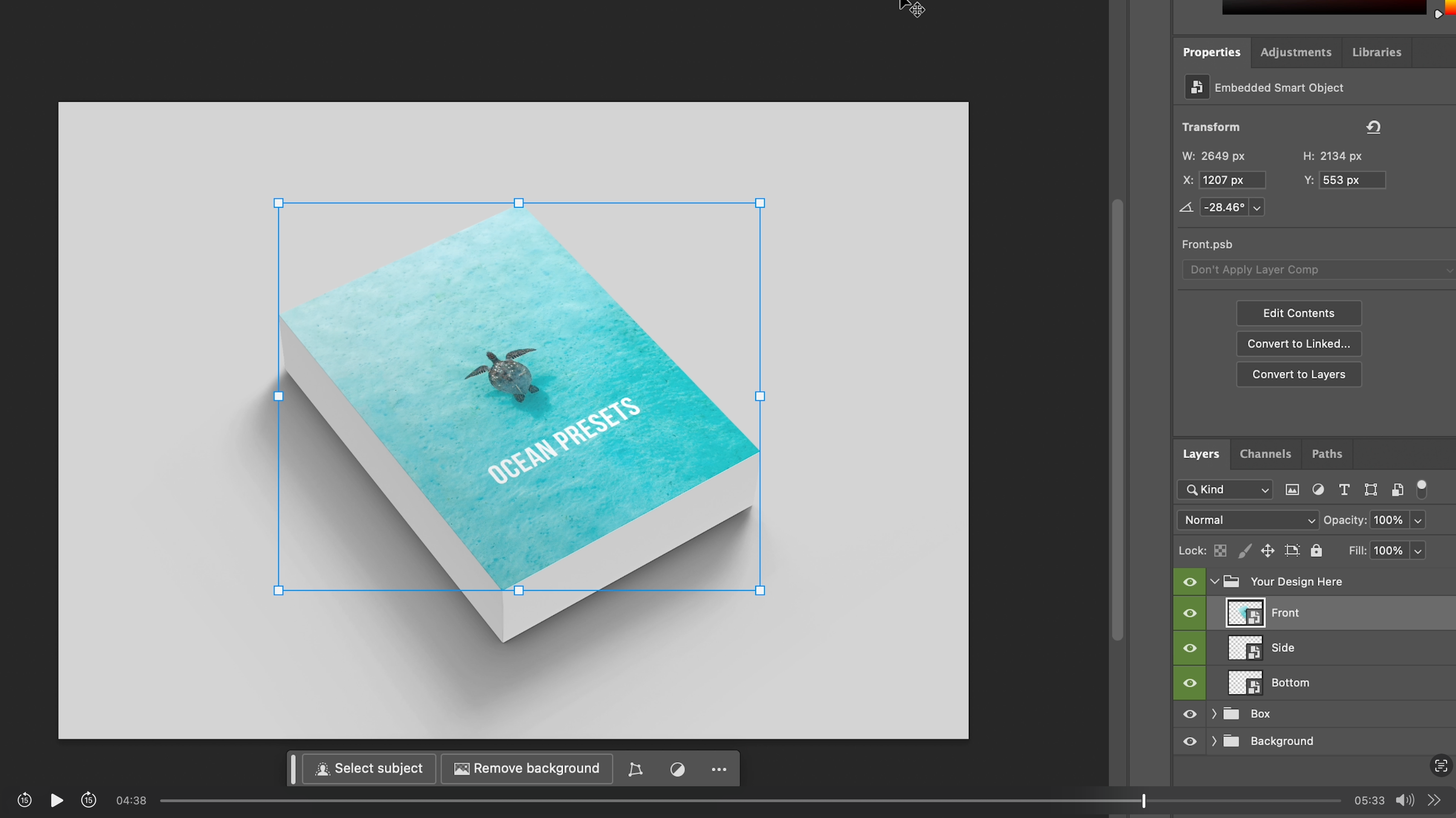Image resolution: width=1456 pixels, height=818 pixels.
Task: Click lock transparent pixels icon
Action: (1220, 551)
